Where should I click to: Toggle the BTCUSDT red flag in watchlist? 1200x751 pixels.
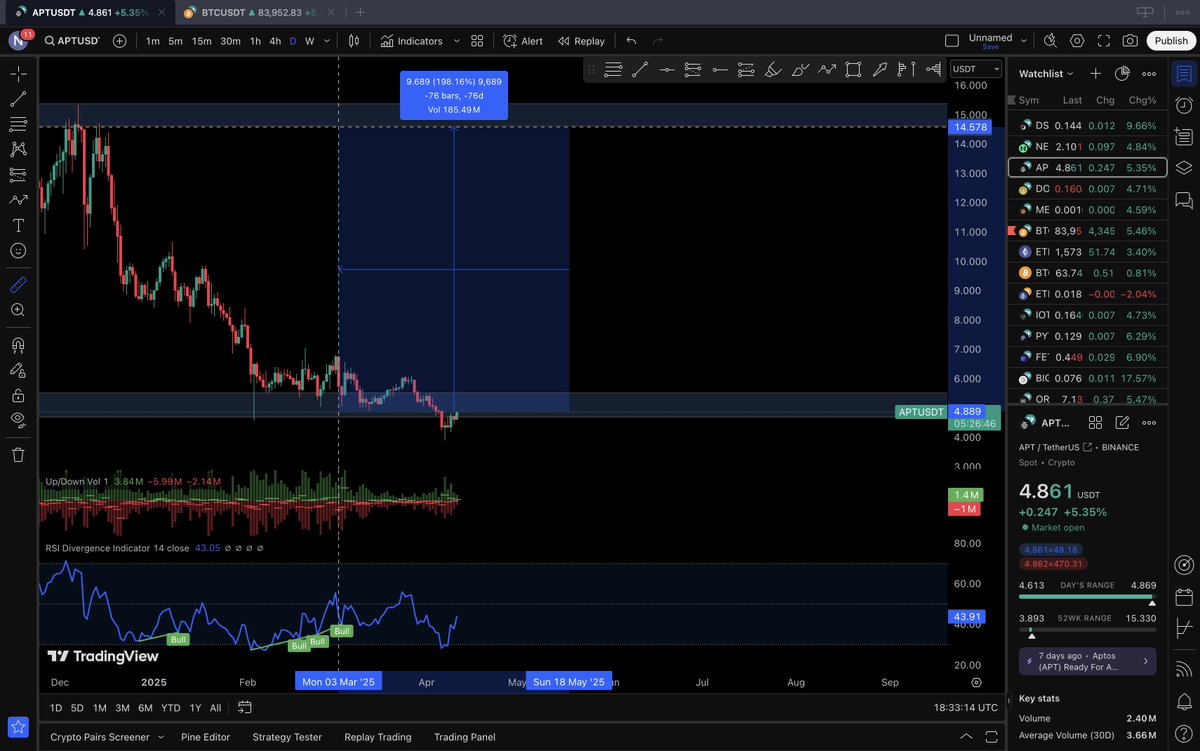[1010, 230]
